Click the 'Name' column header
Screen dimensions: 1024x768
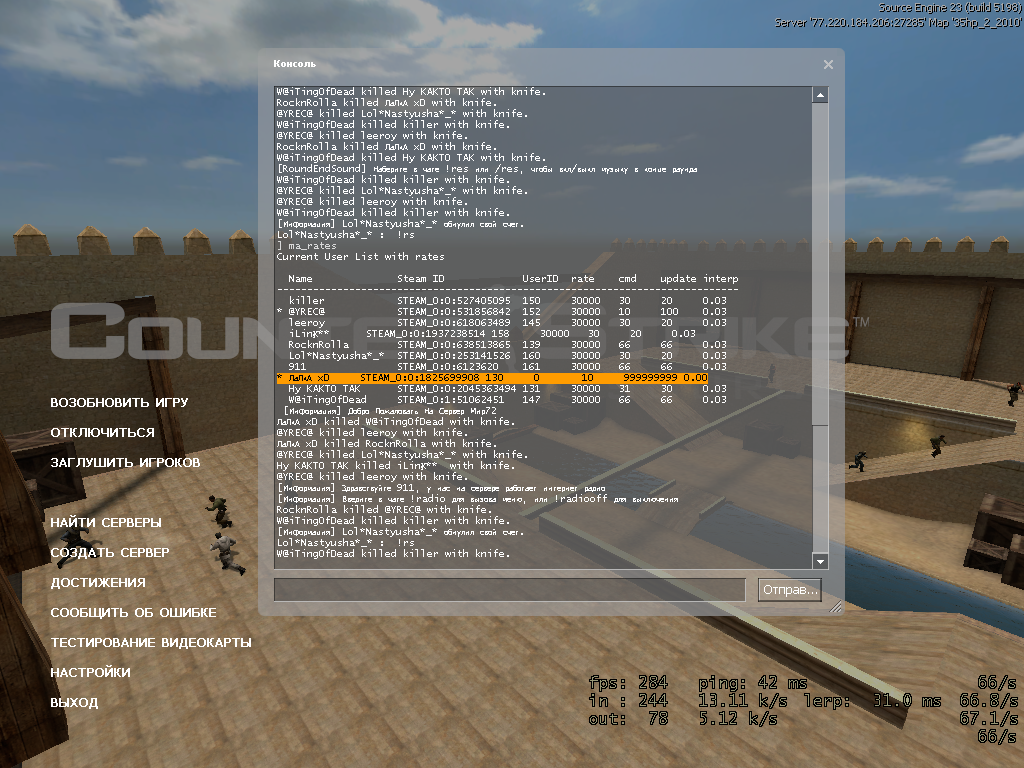tap(300, 279)
